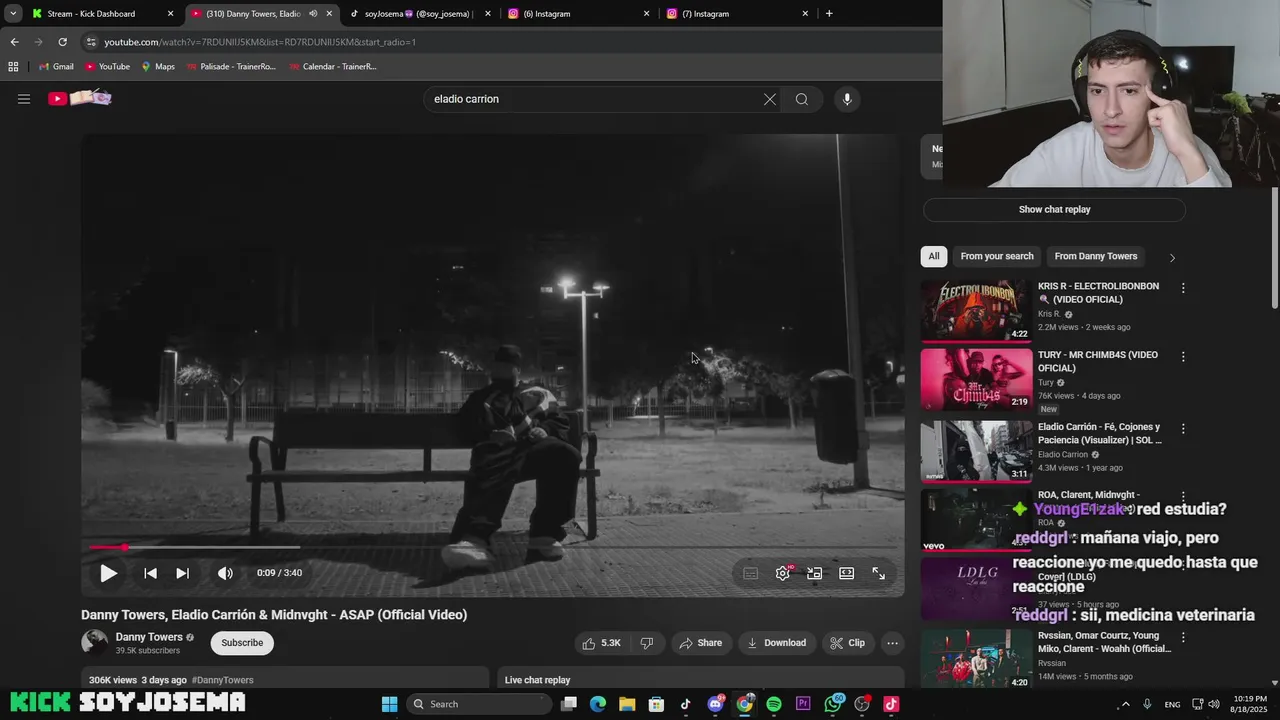Image resolution: width=1280 pixels, height=720 pixels.
Task: Open YouTube guide hamburger menu
Action: point(24,99)
